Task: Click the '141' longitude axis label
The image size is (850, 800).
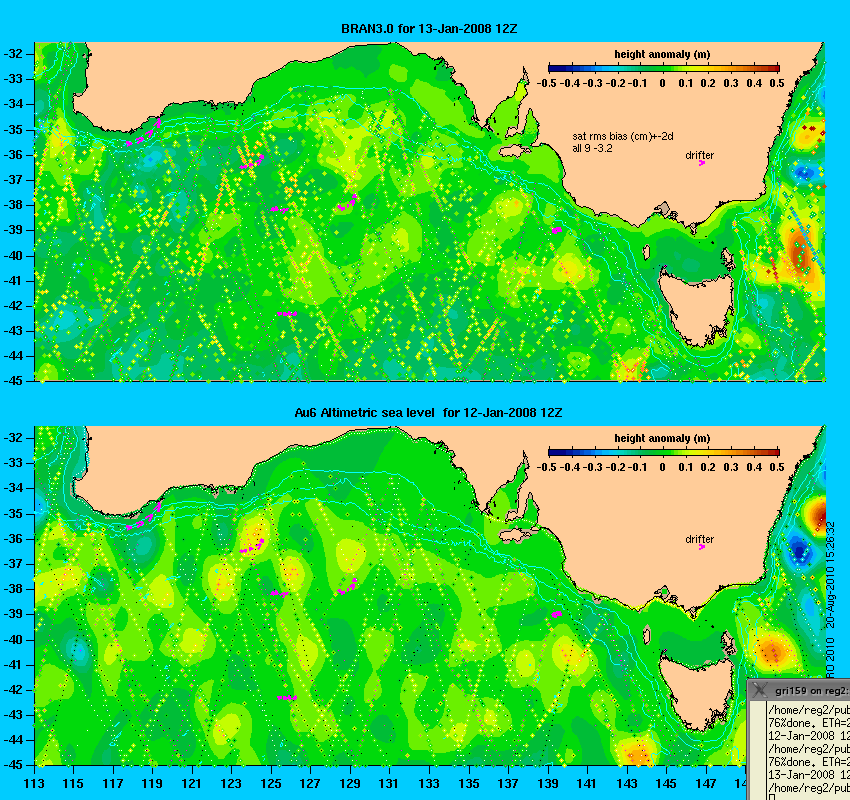Action: pyautogui.click(x=587, y=784)
